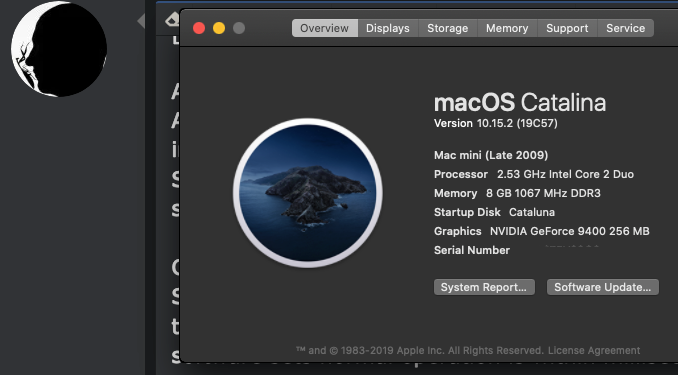The width and height of the screenshot is (678, 375).
Task: Click the macOS Catalina title
Action: 520,103
